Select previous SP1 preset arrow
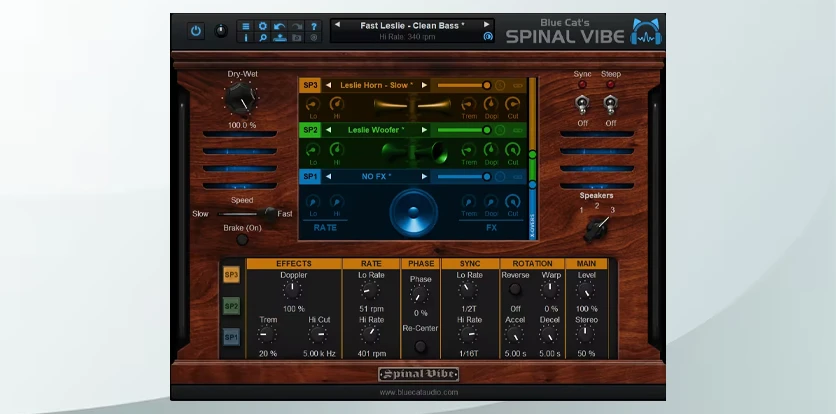 (x=328, y=177)
